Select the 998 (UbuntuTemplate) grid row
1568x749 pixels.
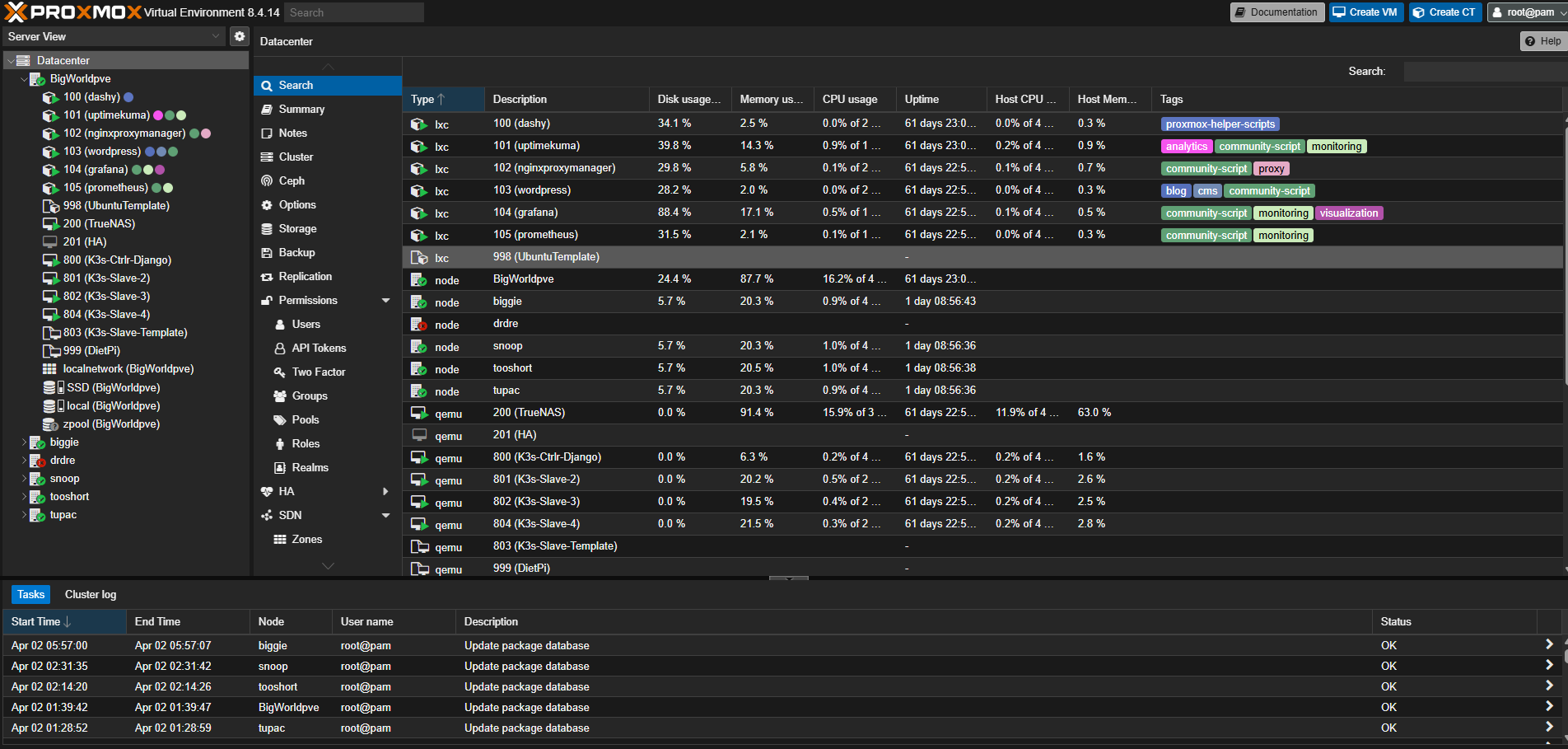982,257
